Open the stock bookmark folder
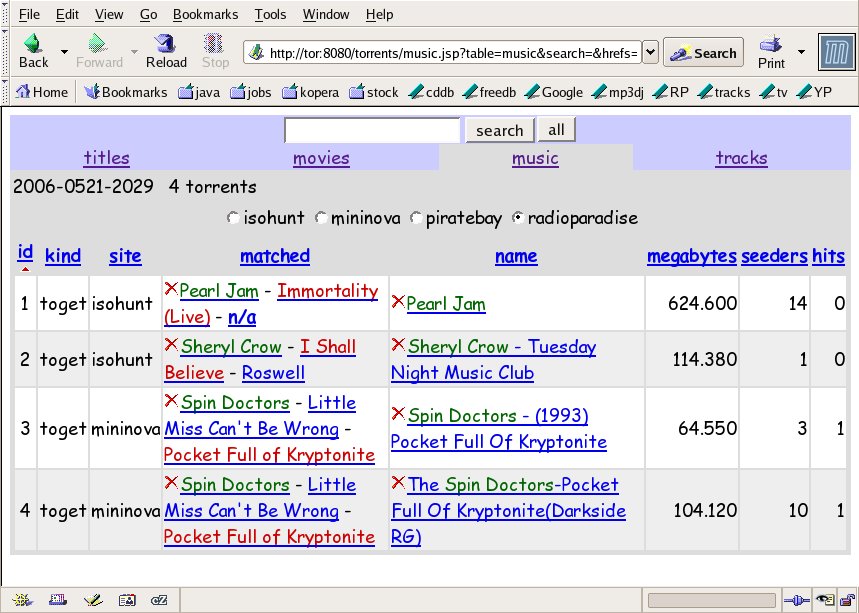Screen dimensions: 859x613 tap(374, 92)
